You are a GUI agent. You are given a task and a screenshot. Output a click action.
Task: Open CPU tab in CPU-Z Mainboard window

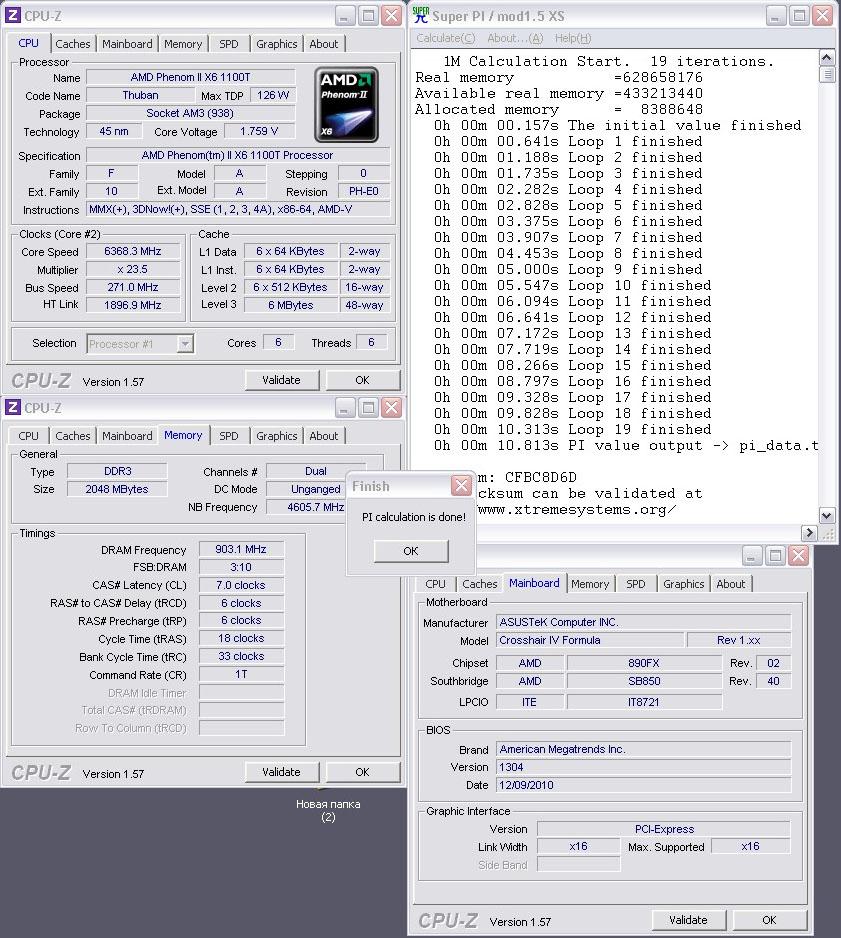tap(435, 584)
